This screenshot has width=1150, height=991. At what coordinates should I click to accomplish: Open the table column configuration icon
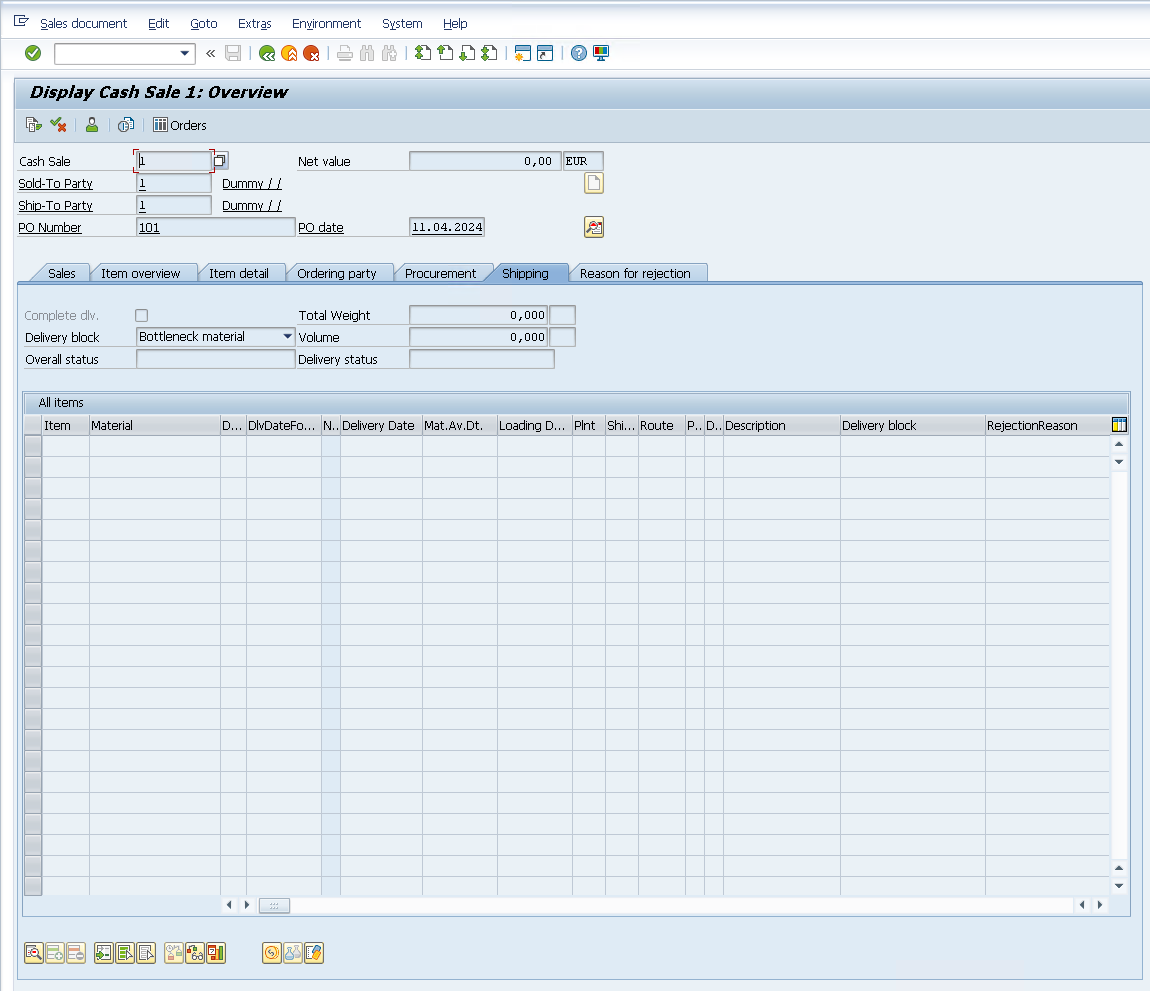point(1119,425)
